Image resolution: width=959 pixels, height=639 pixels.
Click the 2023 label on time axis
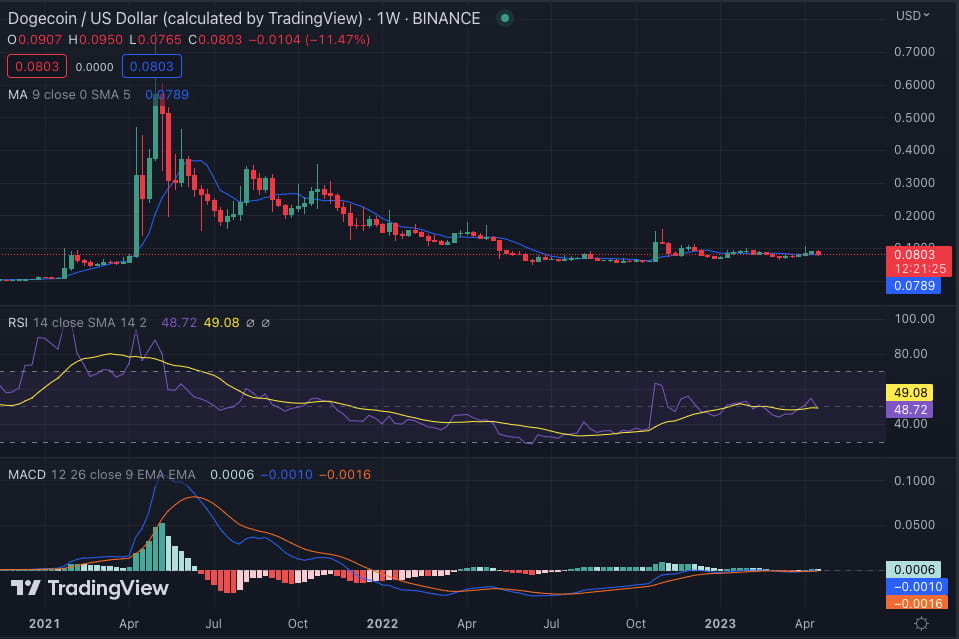click(x=720, y=624)
